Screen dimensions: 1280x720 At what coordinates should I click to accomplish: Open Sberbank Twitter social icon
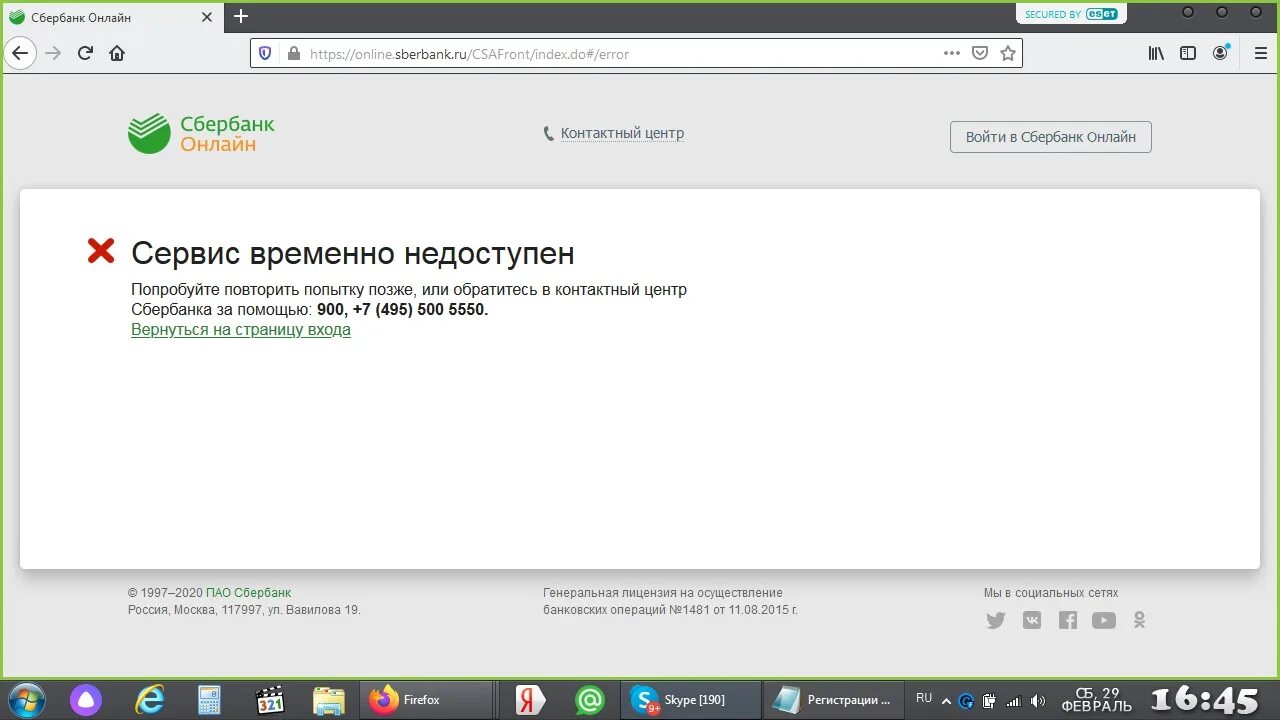coord(996,620)
